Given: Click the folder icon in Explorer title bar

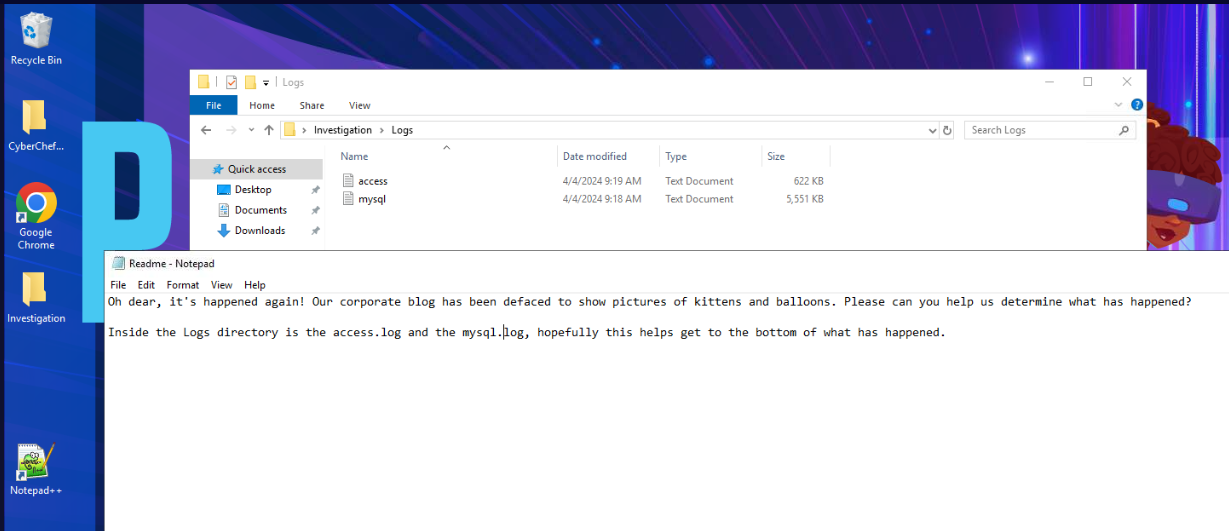Looking at the screenshot, I should coord(204,82).
